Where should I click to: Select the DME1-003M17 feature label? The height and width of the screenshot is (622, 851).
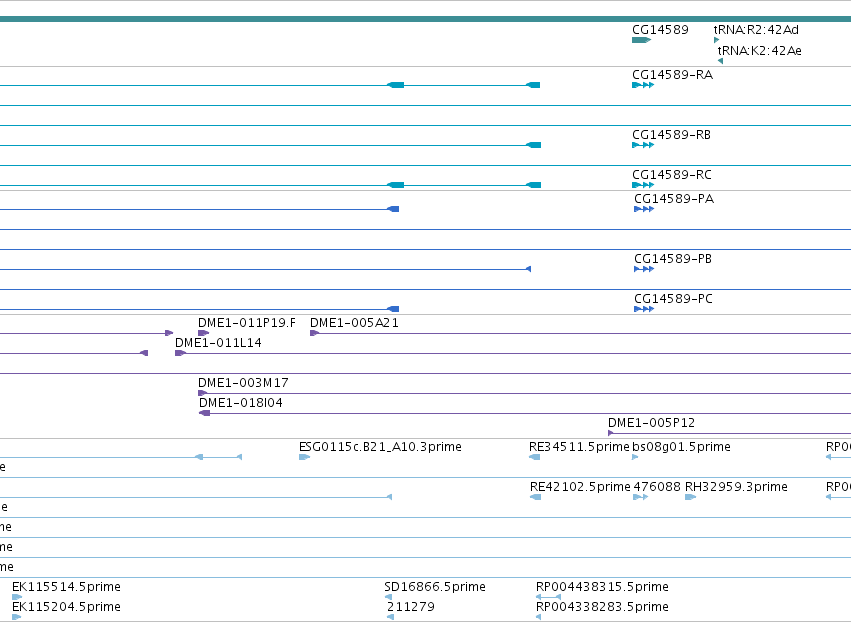click(243, 383)
